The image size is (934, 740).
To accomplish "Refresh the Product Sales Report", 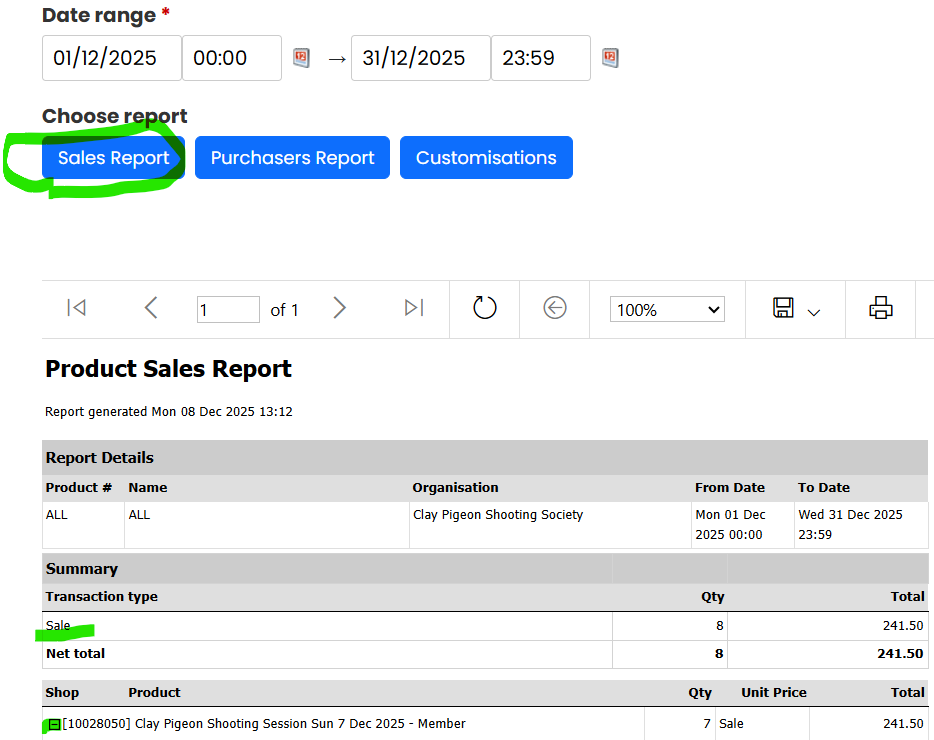I will [484, 309].
